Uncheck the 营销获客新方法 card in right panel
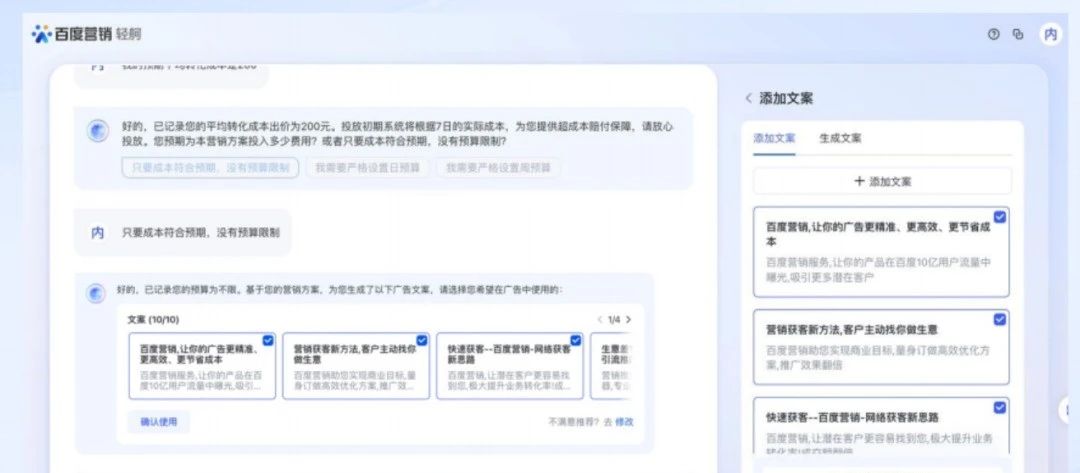 point(999,319)
